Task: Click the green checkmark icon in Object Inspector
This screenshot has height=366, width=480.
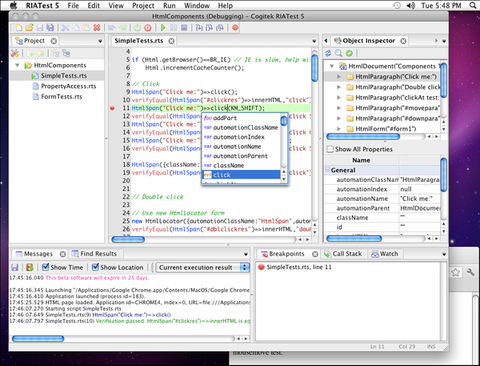Action: [349, 53]
